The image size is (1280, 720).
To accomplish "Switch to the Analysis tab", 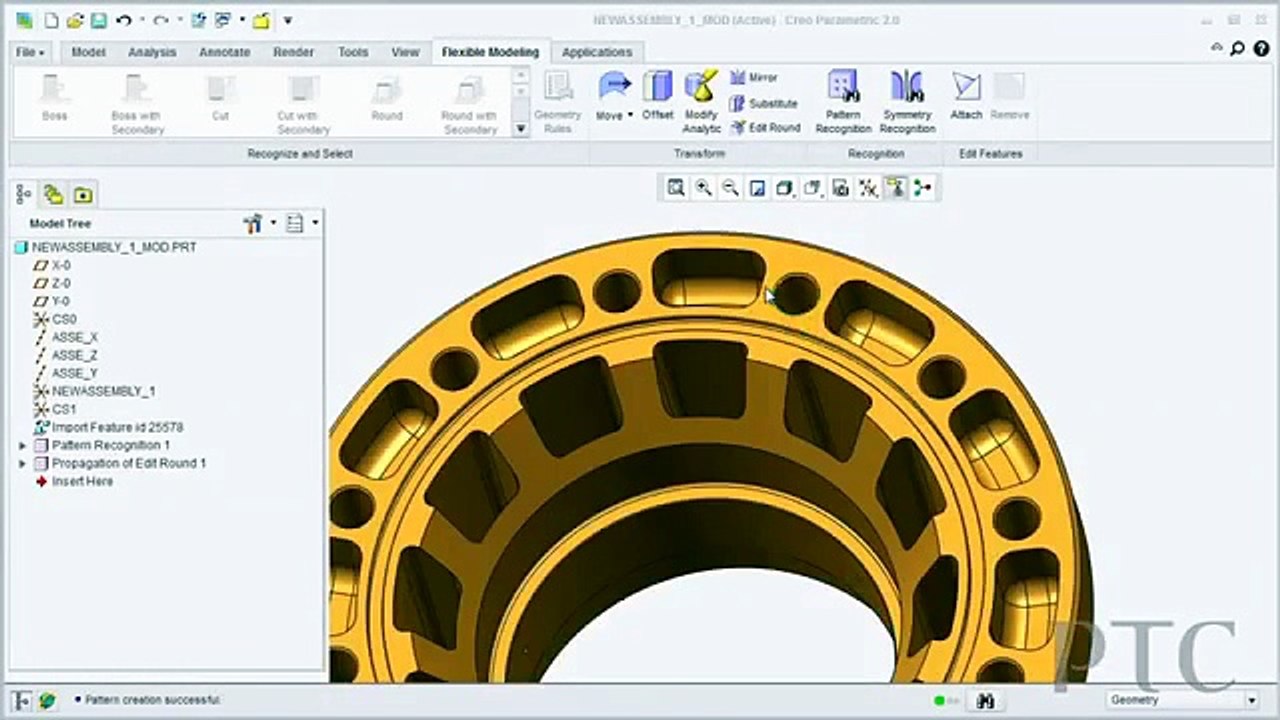I will click(x=152, y=52).
